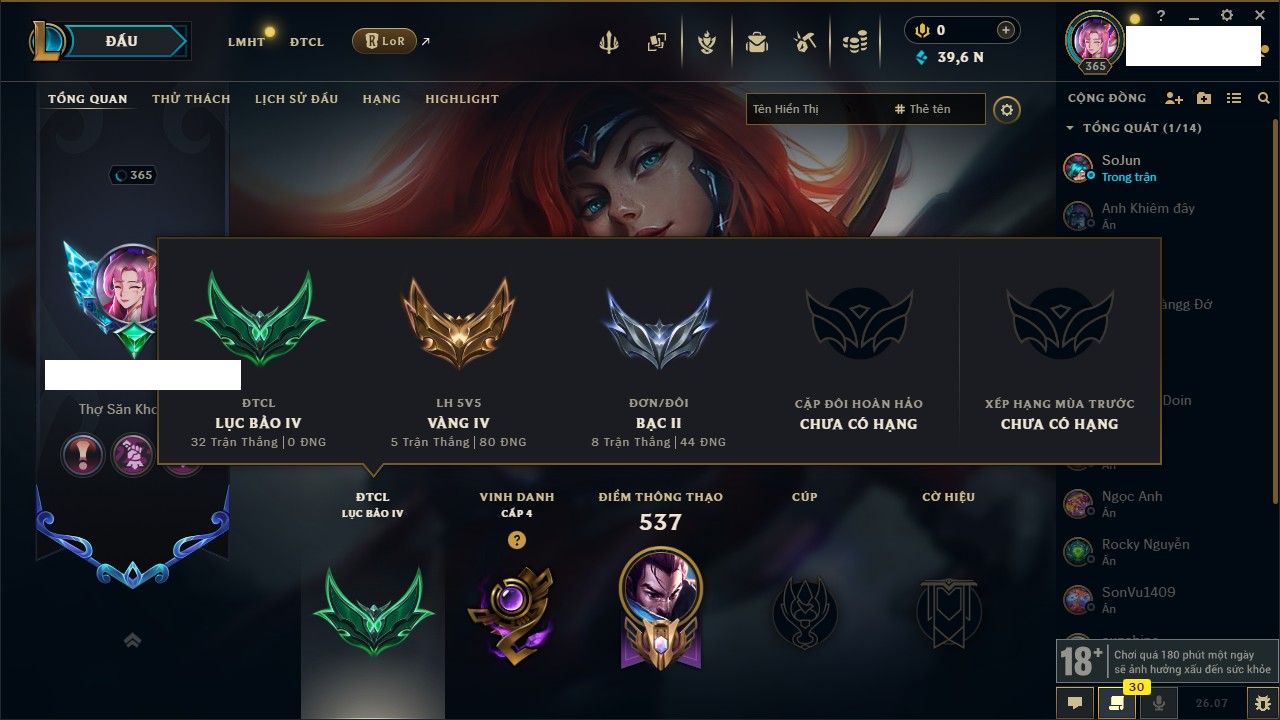Toggle the microphone mute button

[1159, 703]
